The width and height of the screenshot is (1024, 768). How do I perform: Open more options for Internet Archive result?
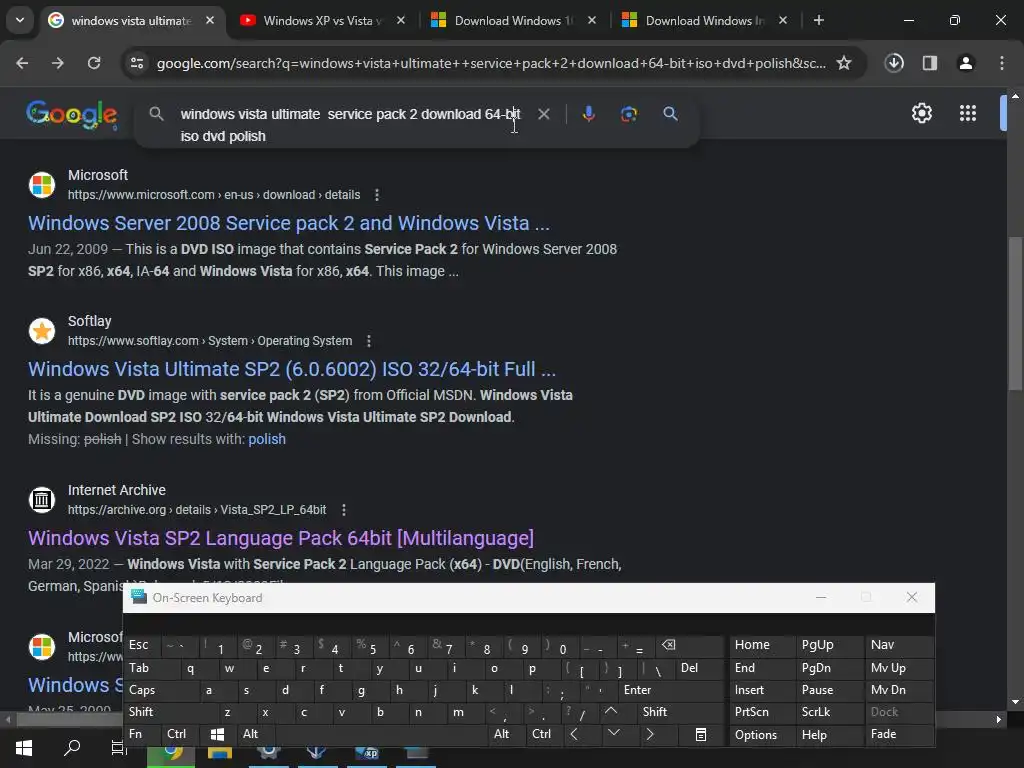(x=344, y=509)
